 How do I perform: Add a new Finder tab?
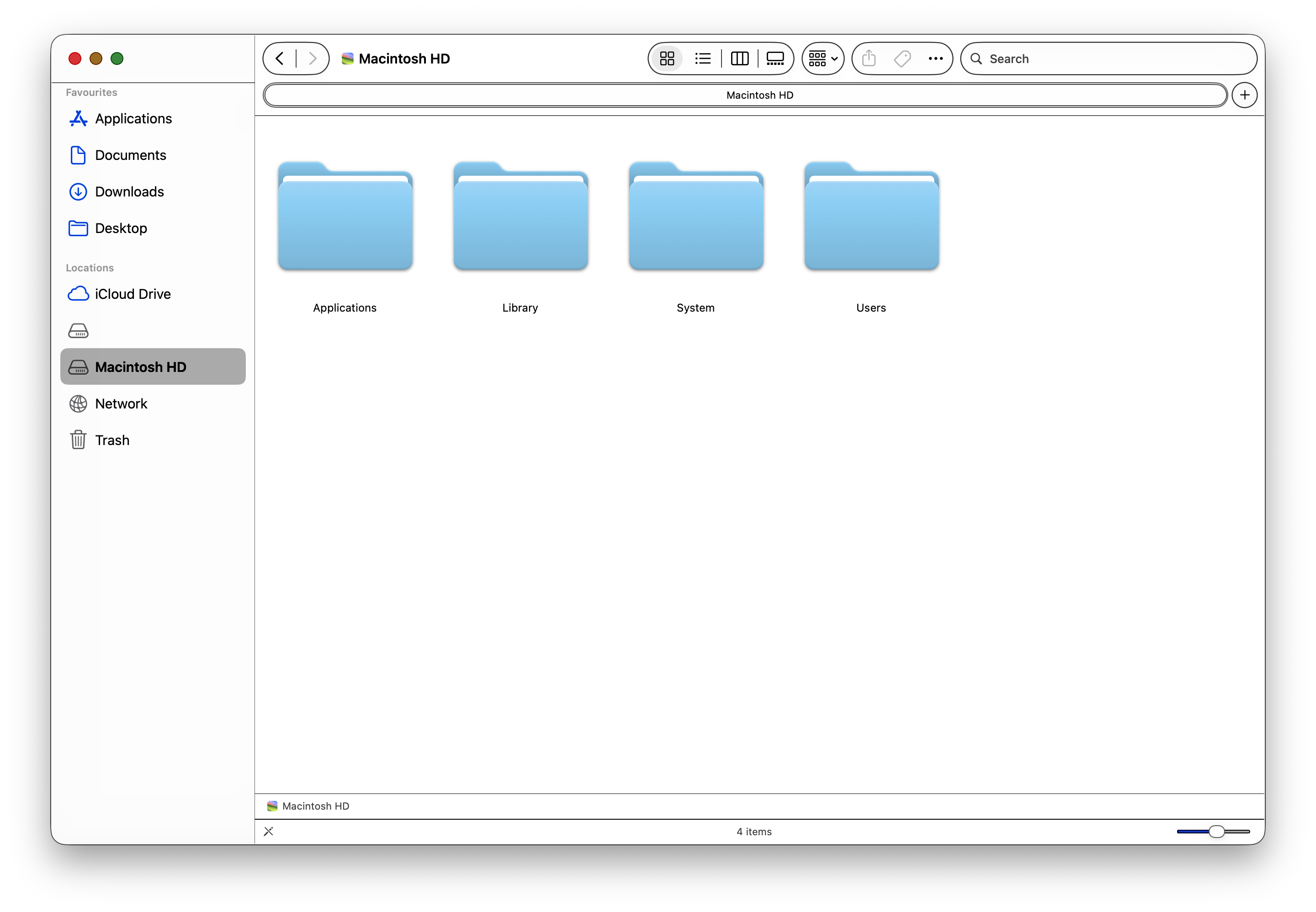coord(1244,95)
